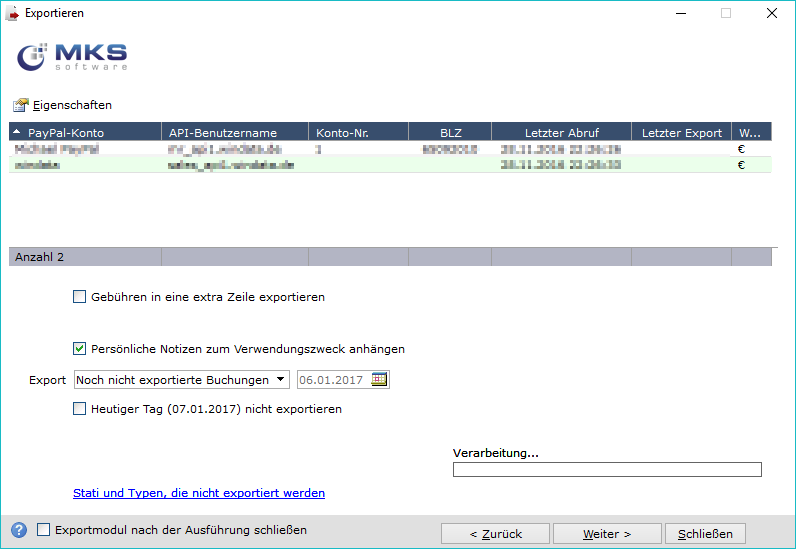Screen dimensions: 796x549
Task: Enable Gebühren in eine extra Zeile exportieren
Action: click(x=79, y=297)
